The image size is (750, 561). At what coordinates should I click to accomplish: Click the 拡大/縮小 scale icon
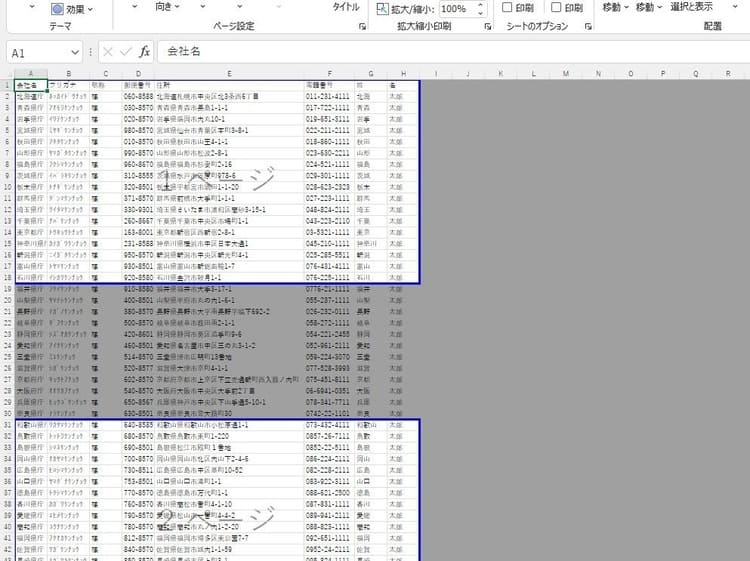click(x=382, y=9)
